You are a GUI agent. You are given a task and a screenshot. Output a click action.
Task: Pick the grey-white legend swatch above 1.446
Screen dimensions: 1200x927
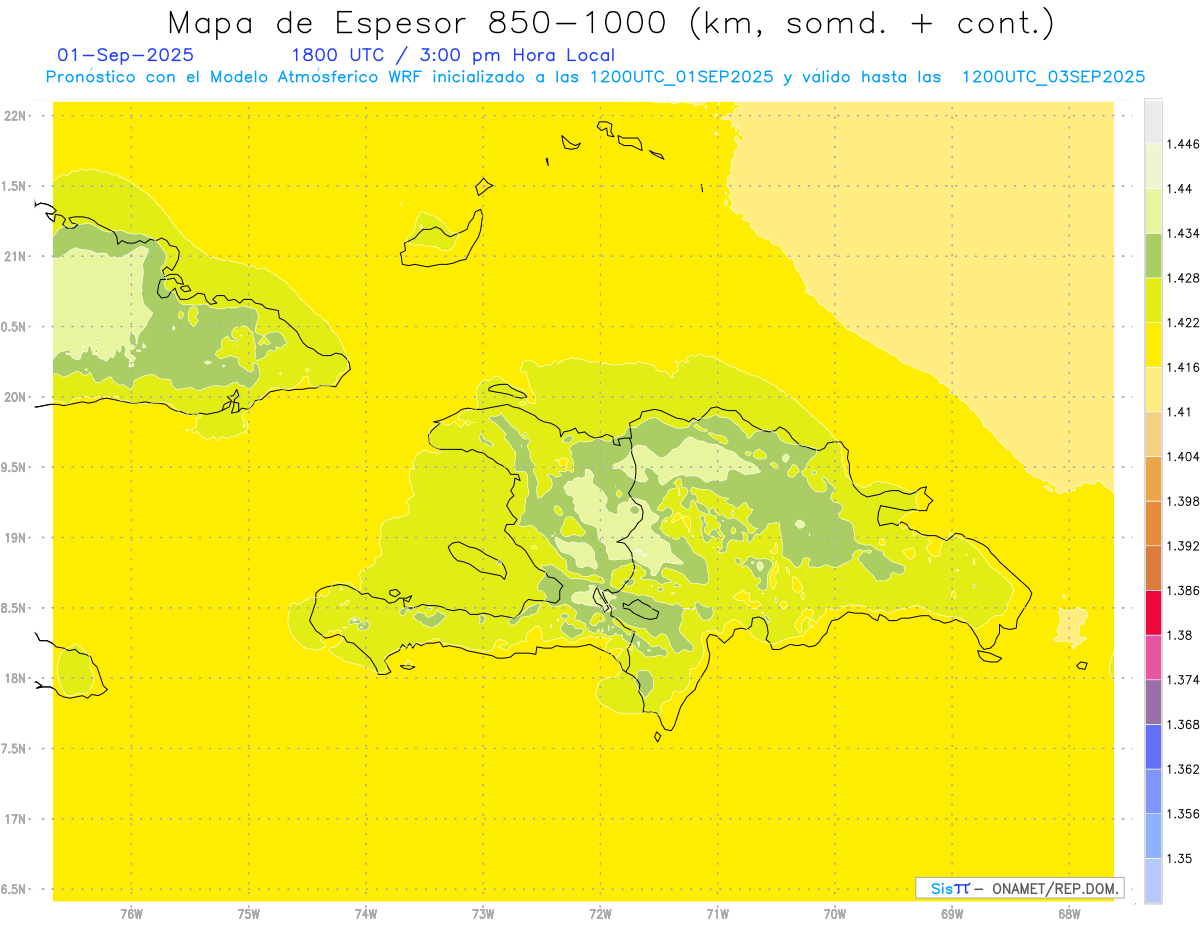tap(1153, 121)
